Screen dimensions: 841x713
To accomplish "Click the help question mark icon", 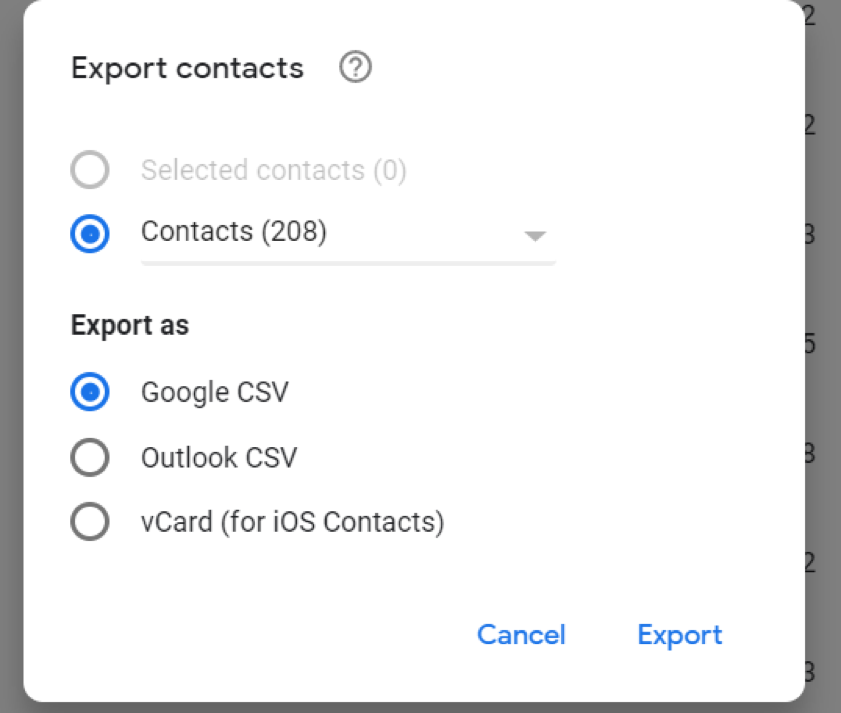I will [x=355, y=68].
